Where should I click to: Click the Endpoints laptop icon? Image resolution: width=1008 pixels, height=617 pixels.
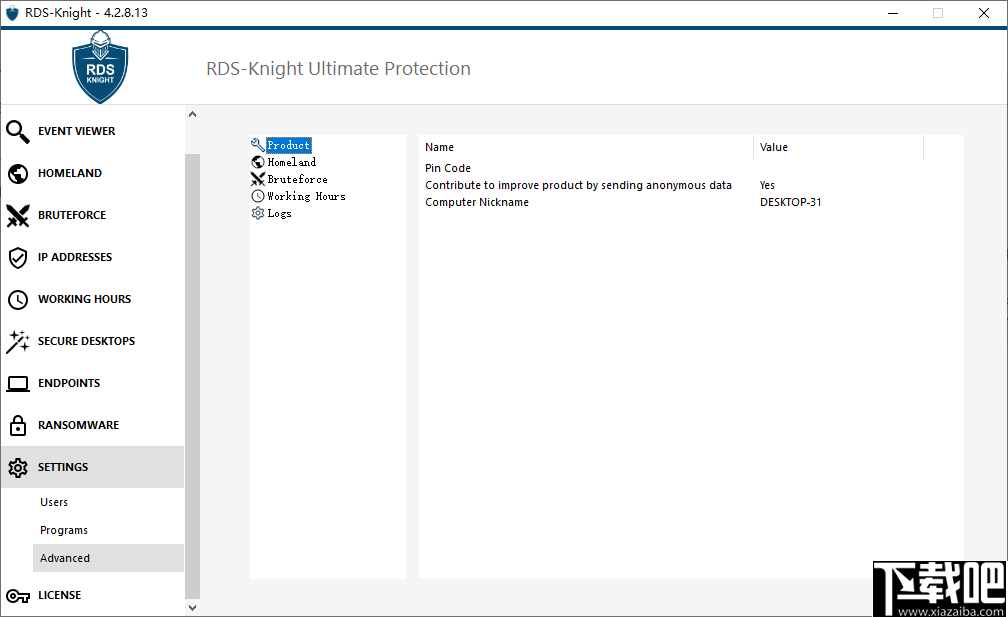(x=17, y=383)
